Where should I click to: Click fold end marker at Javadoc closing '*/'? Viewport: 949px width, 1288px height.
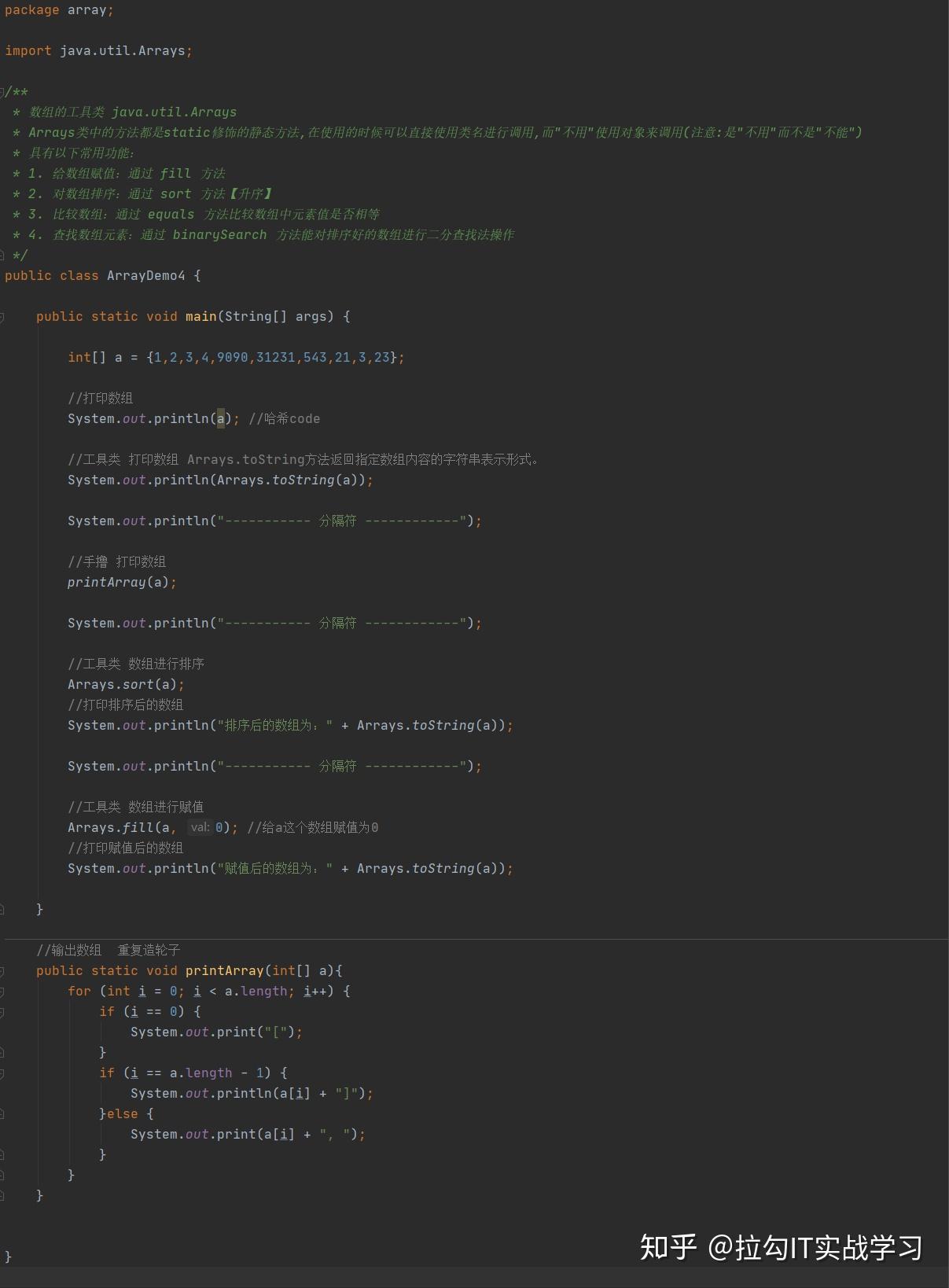[2, 255]
